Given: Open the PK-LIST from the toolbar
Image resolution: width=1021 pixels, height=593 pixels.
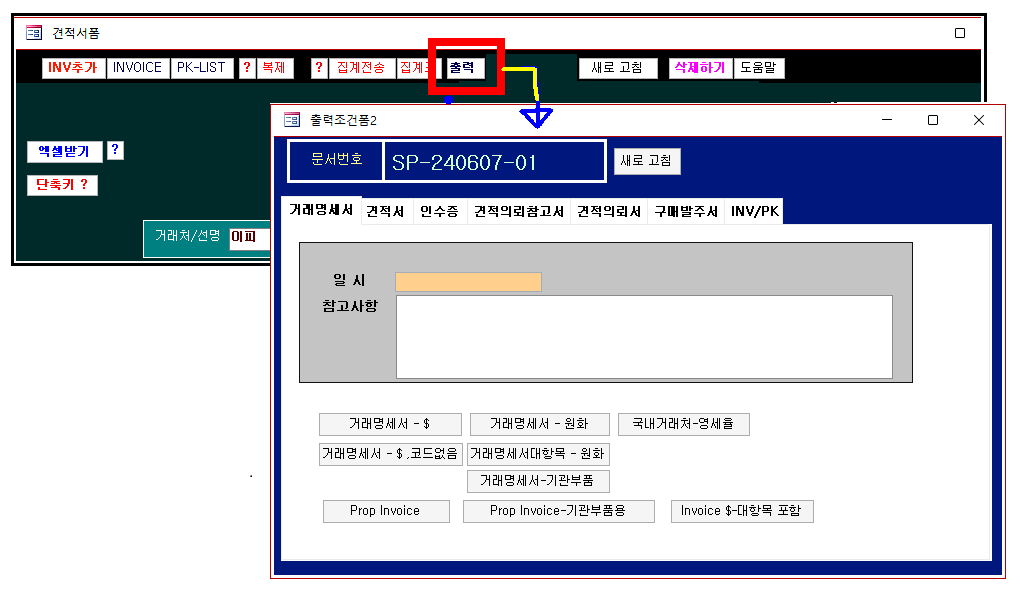Looking at the screenshot, I should click(201, 68).
